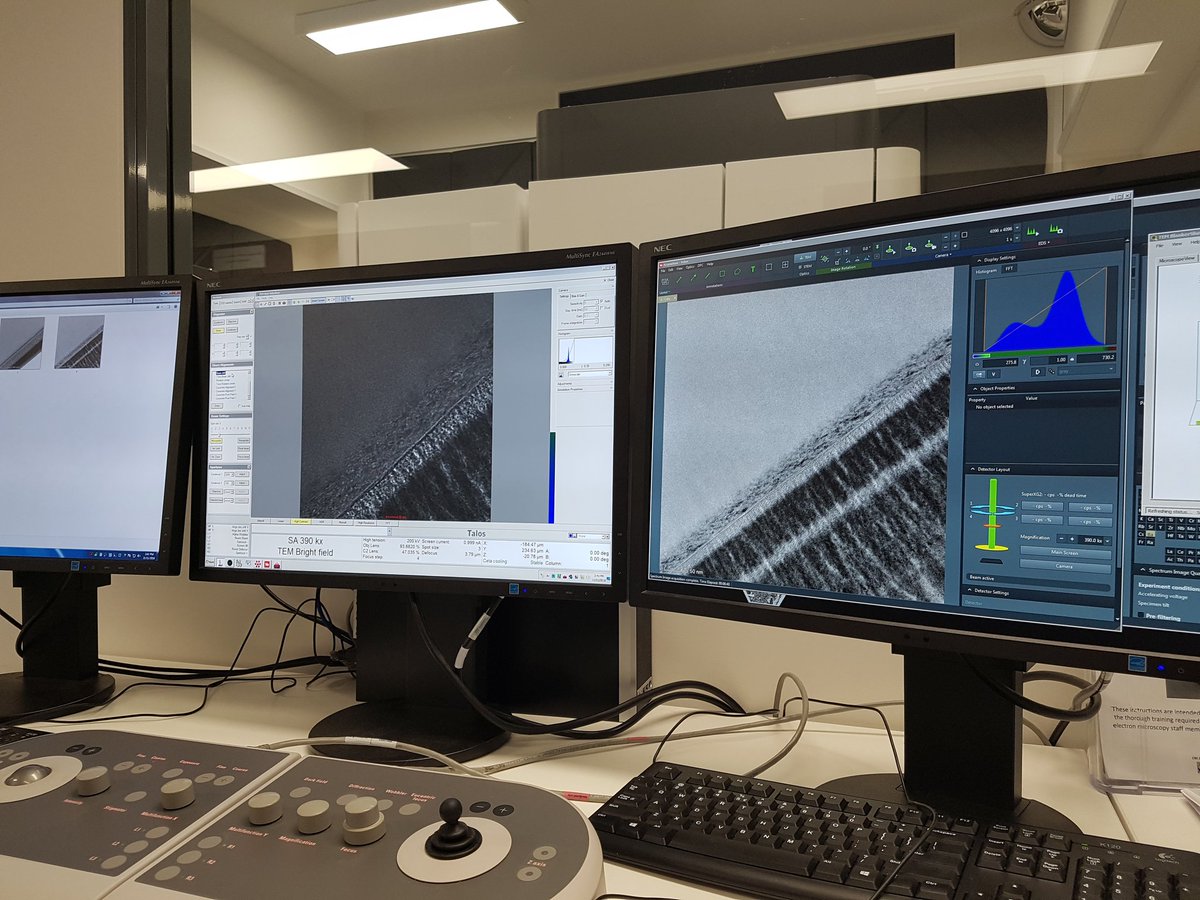Select the green text T annotation tool
The width and height of the screenshot is (1200, 900).
(753, 269)
